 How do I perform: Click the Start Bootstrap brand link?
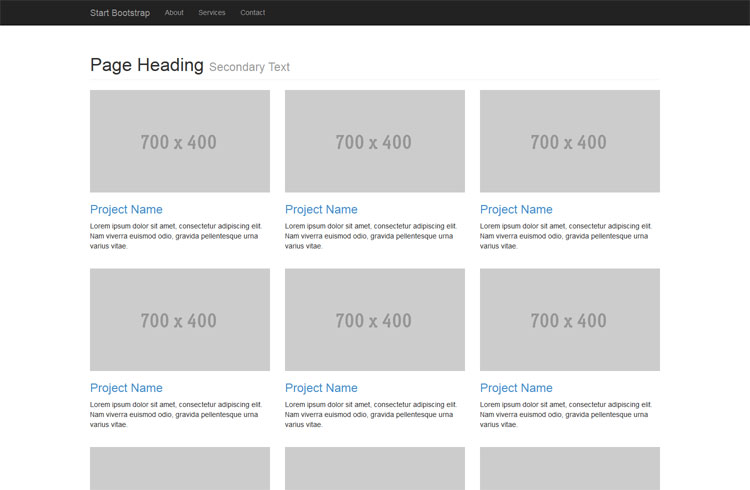(120, 13)
